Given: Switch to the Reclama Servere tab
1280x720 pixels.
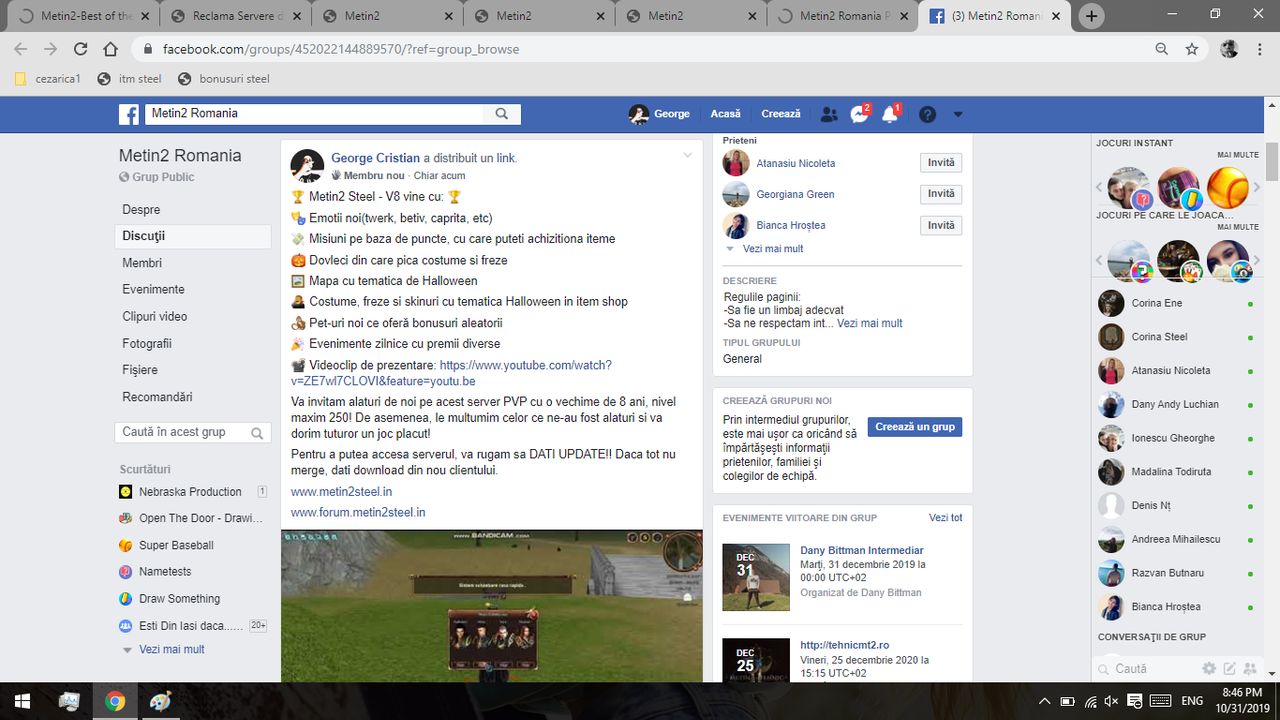Looking at the screenshot, I should pyautogui.click(x=235, y=16).
